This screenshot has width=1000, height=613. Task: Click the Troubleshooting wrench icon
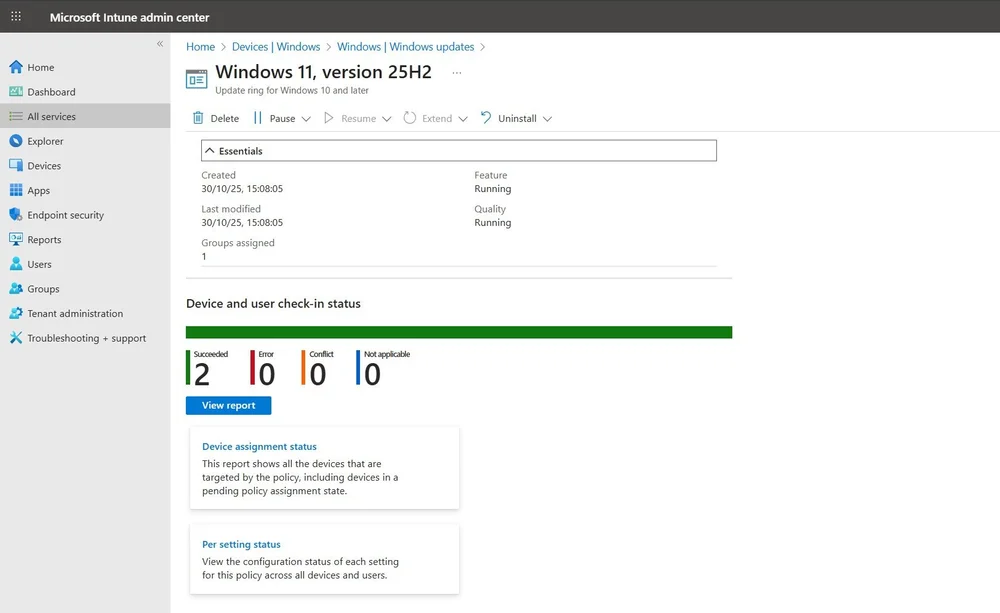[16, 338]
